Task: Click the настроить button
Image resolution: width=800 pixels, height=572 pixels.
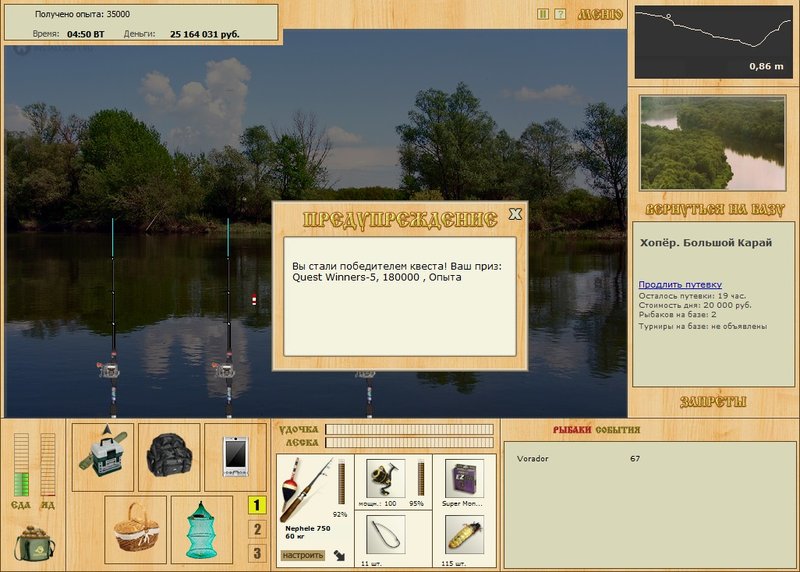Action: point(303,555)
